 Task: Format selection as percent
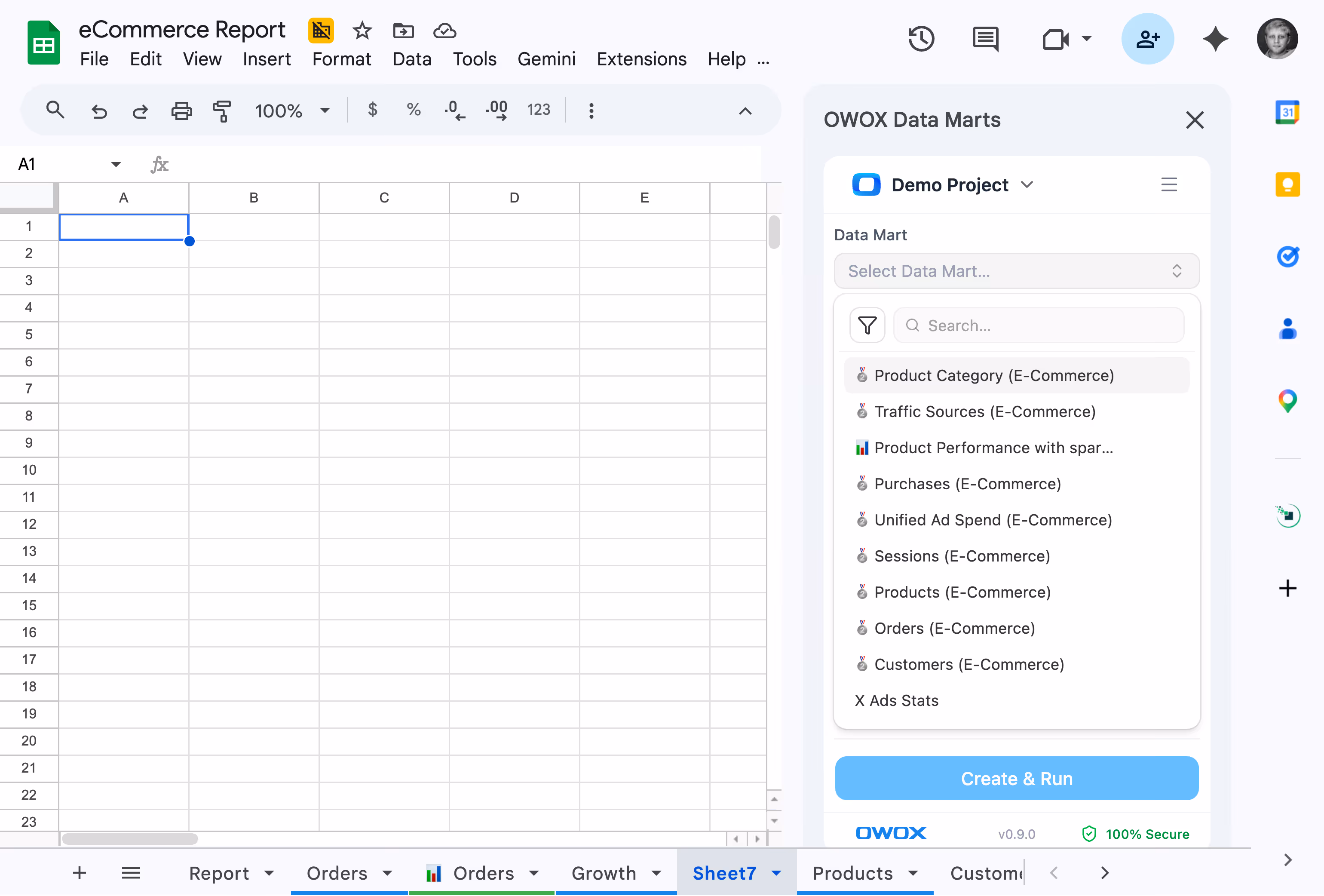414,110
